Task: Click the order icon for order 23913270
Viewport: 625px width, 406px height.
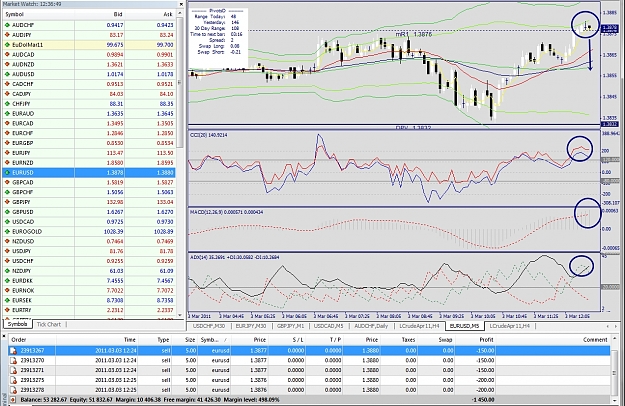Action: click(x=14, y=361)
